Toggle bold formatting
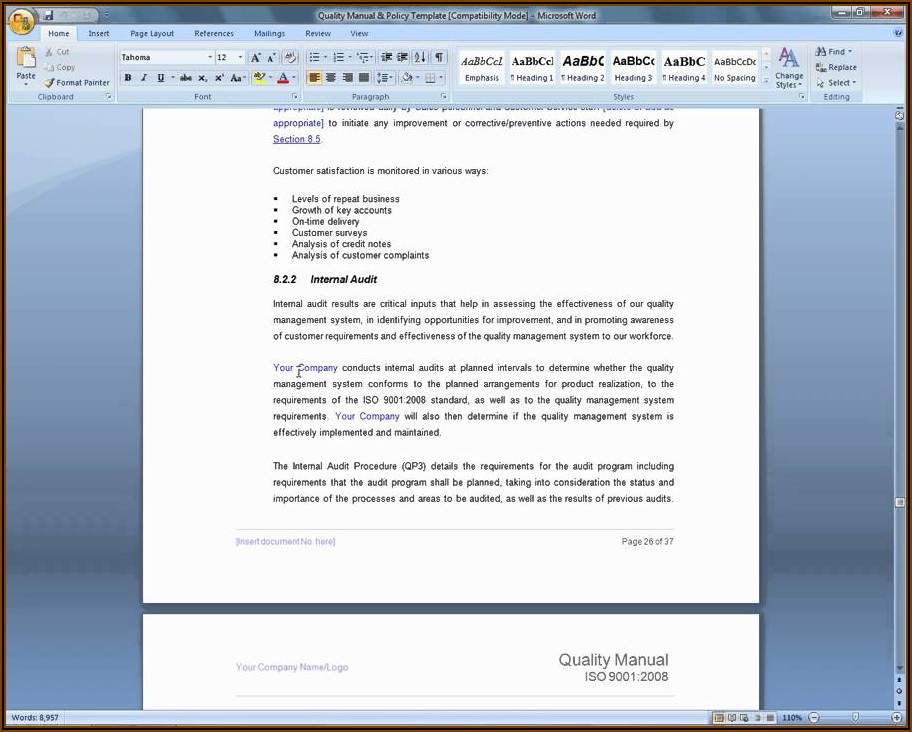Viewport: 912px width, 732px height. click(128, 78)
